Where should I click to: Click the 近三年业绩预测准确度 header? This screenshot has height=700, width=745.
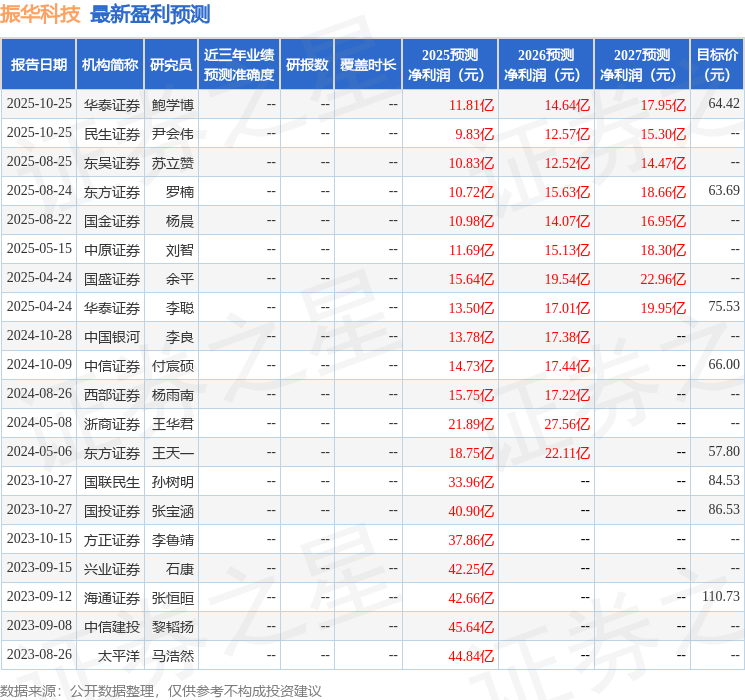click(x=239, y=64)
